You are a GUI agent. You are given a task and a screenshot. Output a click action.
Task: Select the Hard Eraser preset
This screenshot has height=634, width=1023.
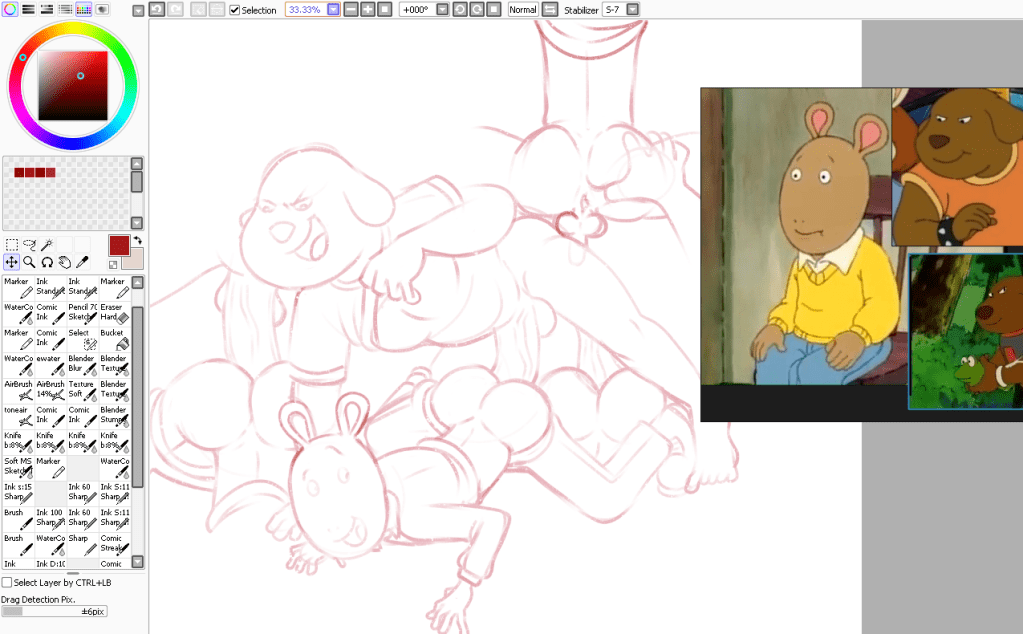(x=112, y=312)
